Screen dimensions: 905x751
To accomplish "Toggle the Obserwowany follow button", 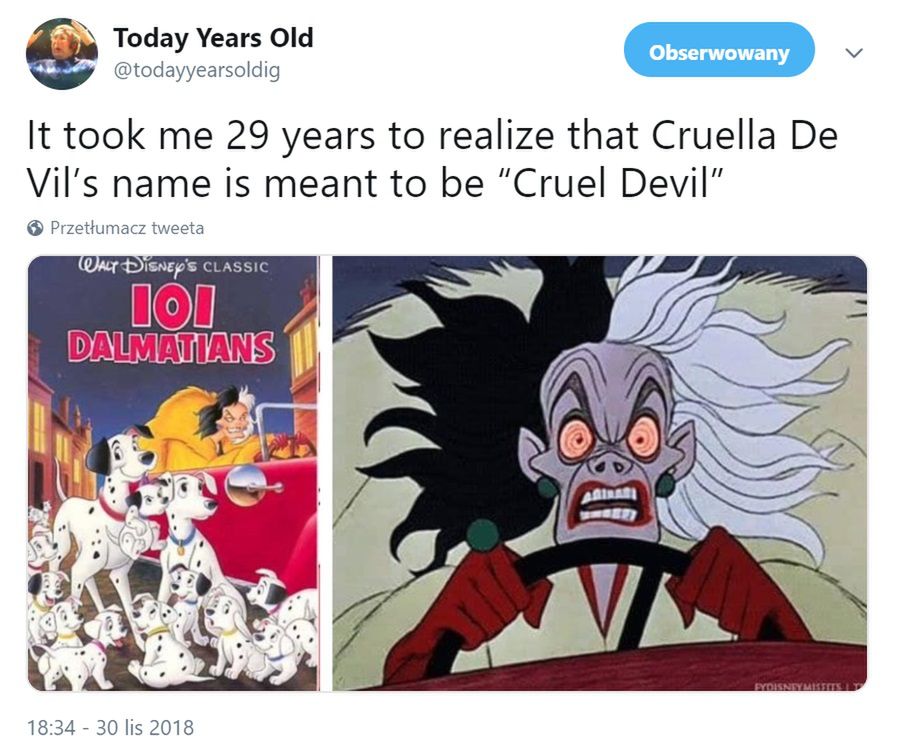I will tap(719, 52).
